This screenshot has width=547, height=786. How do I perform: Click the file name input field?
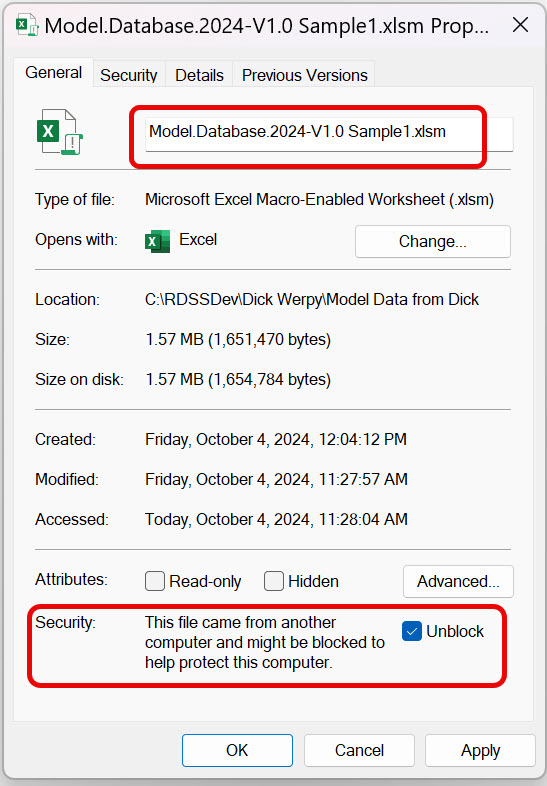pyautogui.click(x=329, y=134)
